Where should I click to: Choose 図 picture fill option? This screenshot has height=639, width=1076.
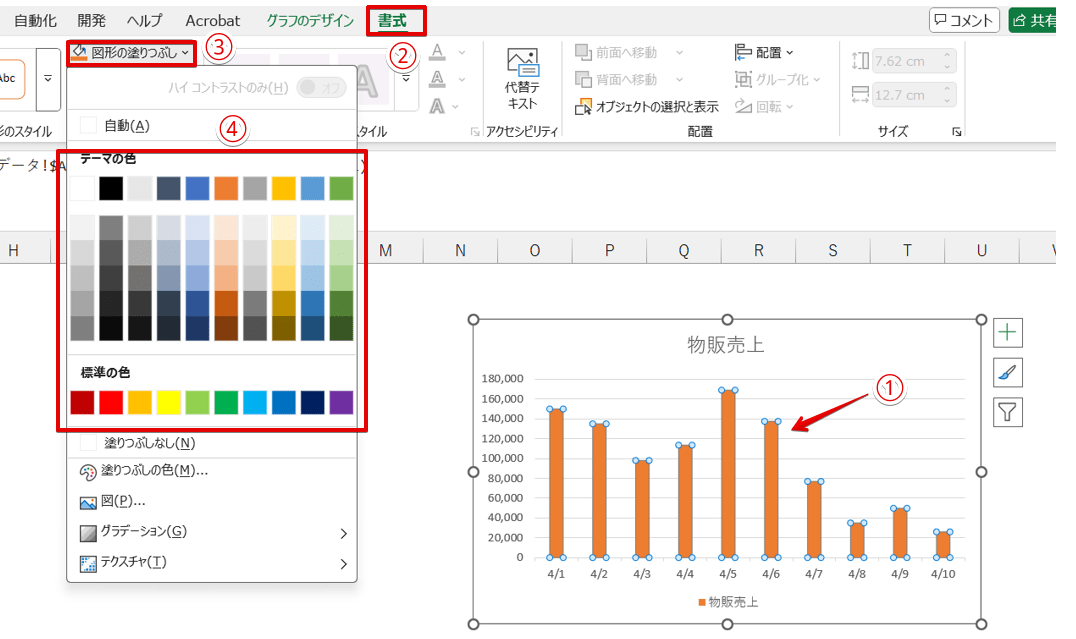(123, 502)
